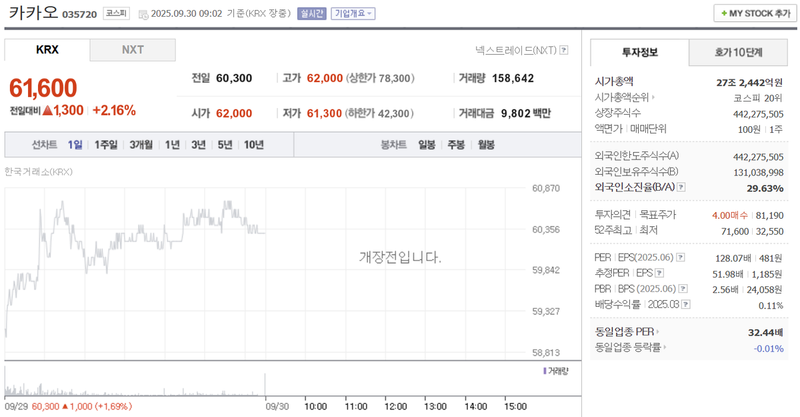Click the help icon next to 외국인소진율(B/A)
This screenshot has width=800, height=417.
(x=683, y=187)
